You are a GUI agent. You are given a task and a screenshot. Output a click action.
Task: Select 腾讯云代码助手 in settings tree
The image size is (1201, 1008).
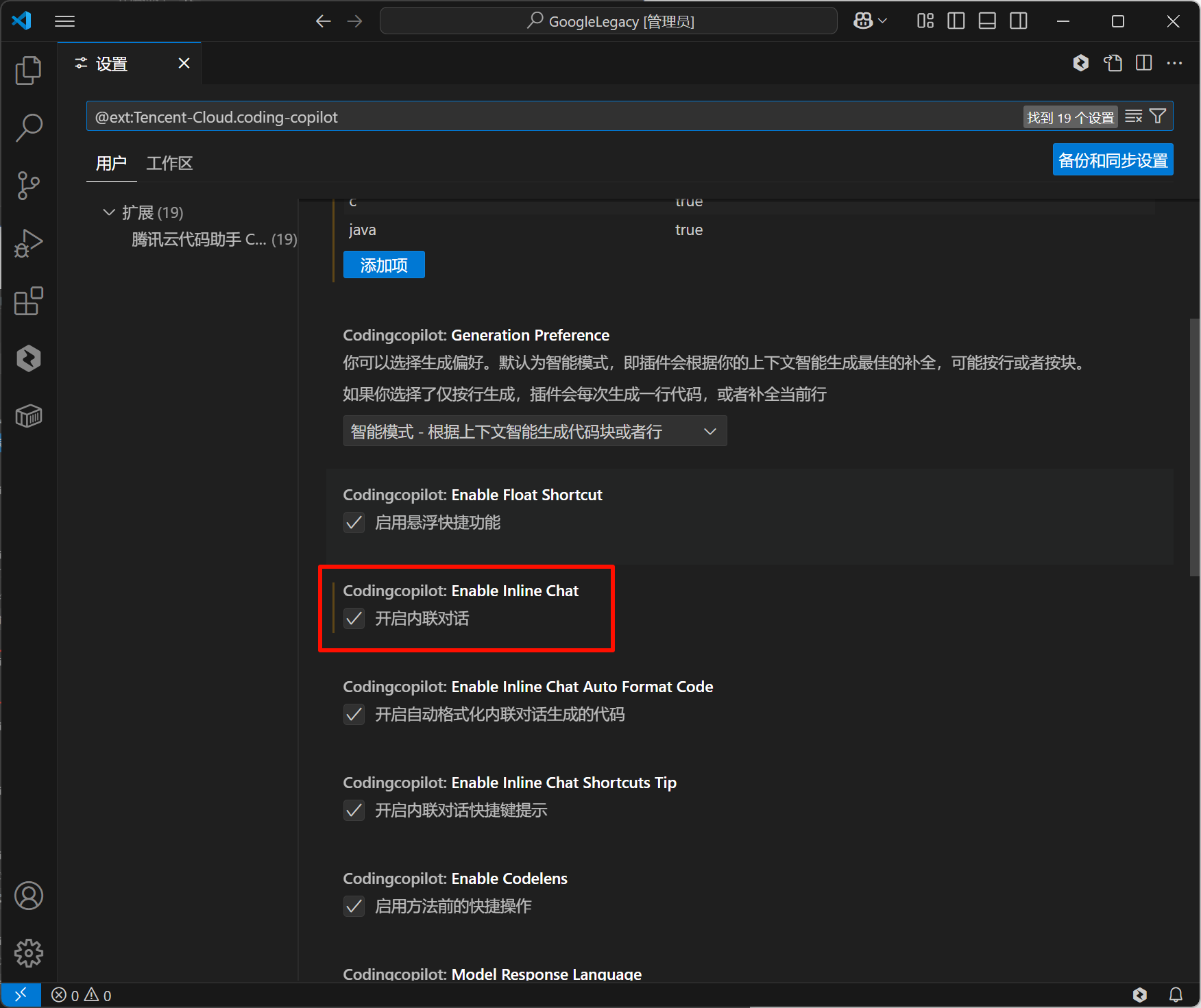214,239
